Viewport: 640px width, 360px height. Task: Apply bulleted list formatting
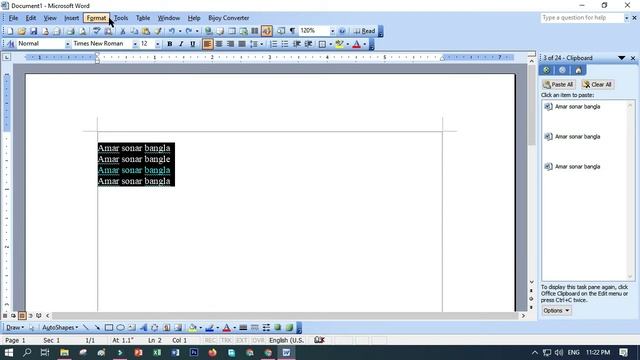point(285,44)
